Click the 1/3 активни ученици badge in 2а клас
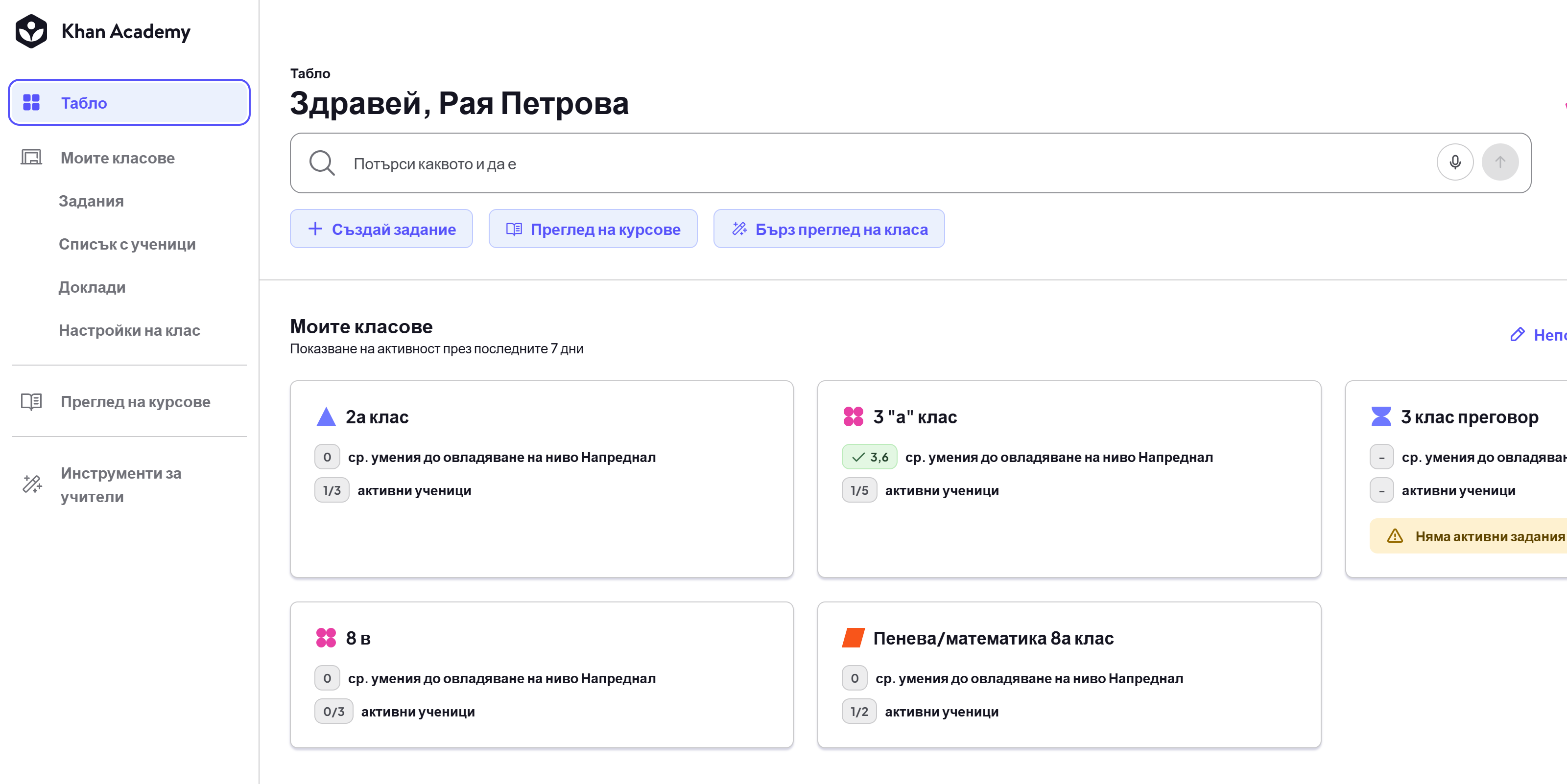This screenshot has height=784, width=1567. point(332,490)
